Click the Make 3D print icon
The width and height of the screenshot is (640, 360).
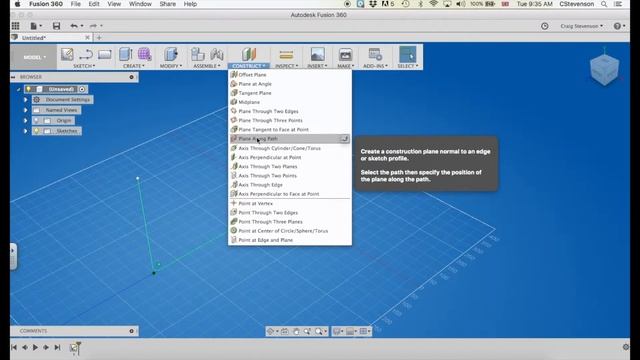(x=345, y=54)
